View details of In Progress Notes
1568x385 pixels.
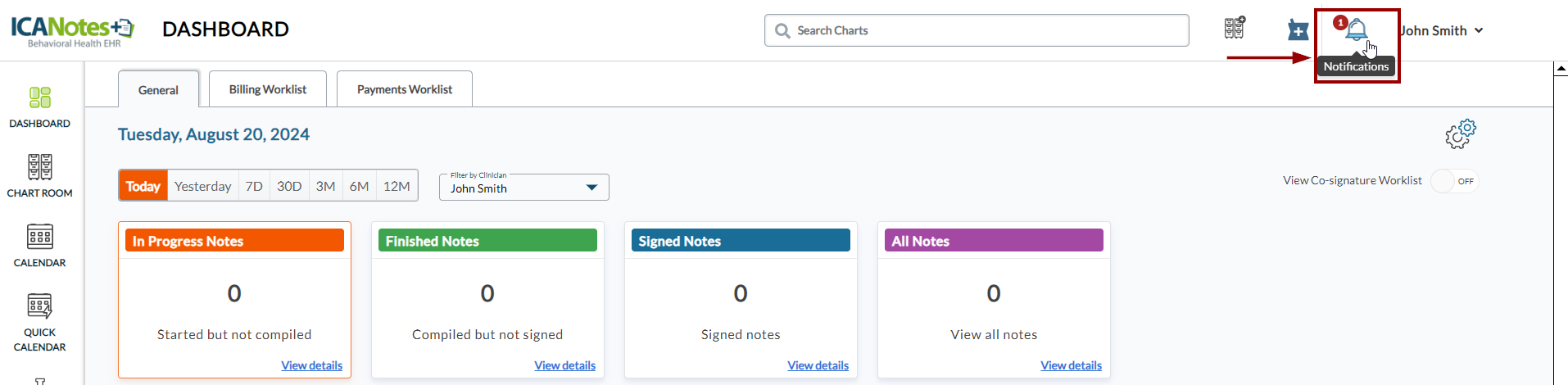(311, 365)
